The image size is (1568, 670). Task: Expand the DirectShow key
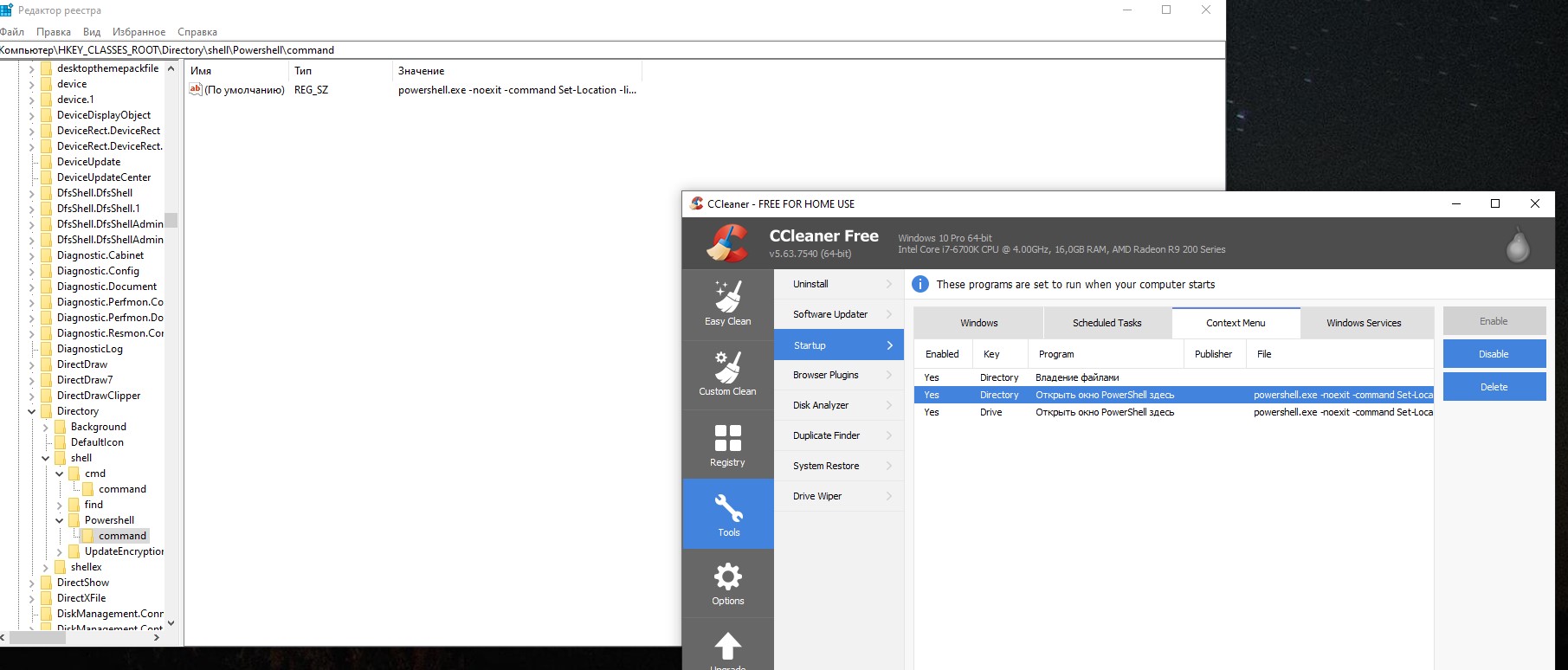pos(32,583)
